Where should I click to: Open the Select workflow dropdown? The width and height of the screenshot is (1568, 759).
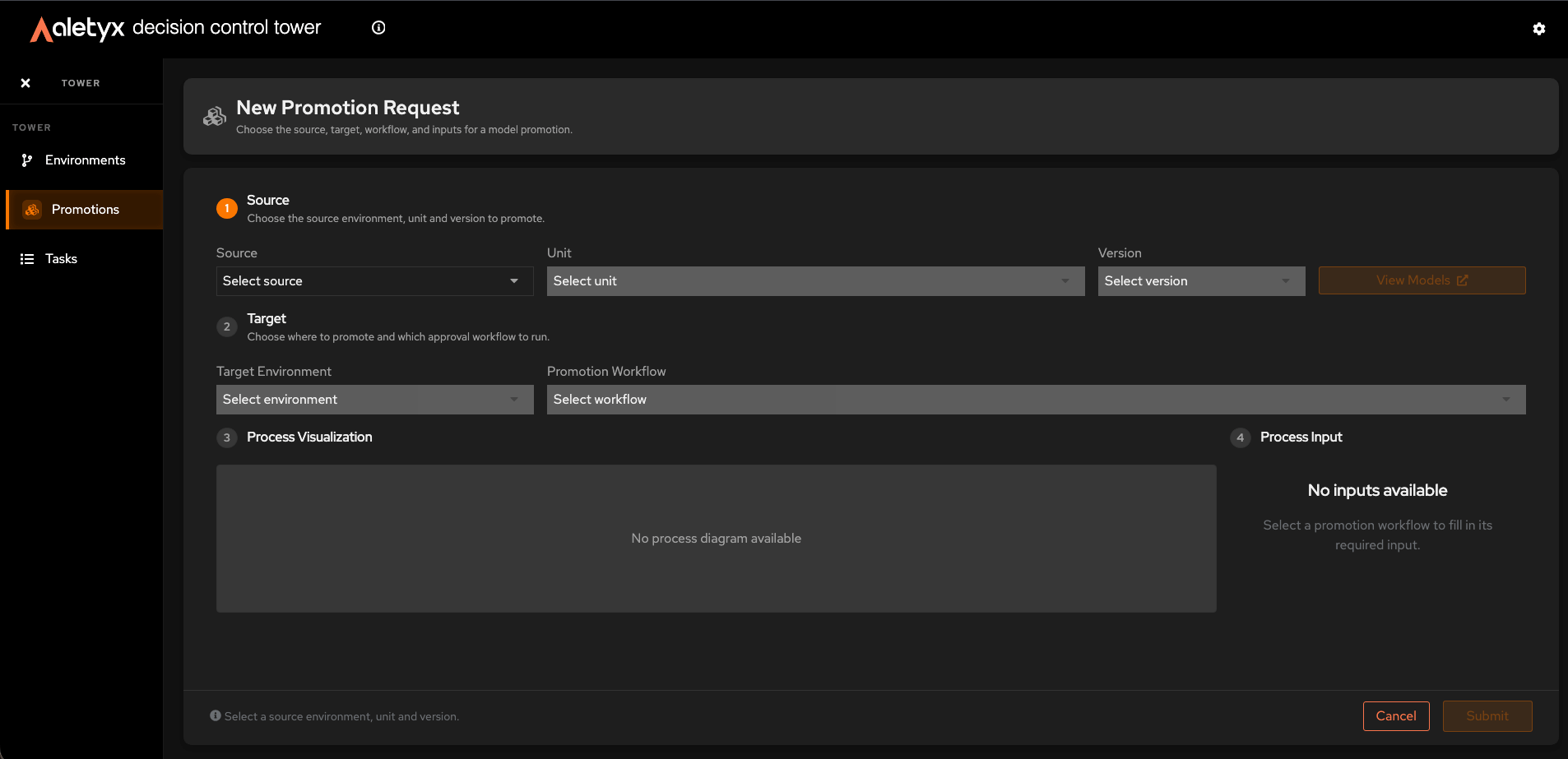pos(1037,400)
